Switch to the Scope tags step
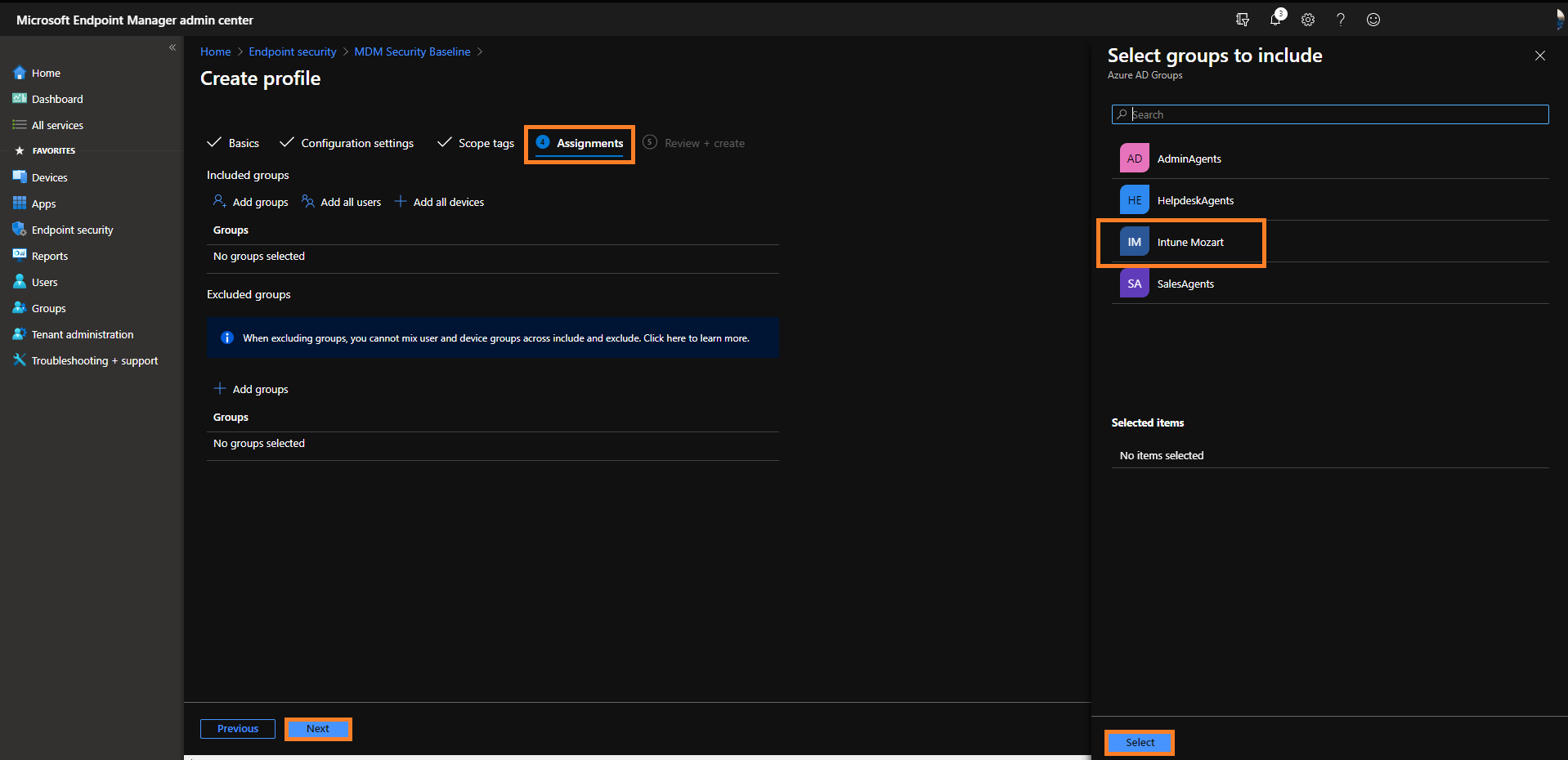The width and height of the screenshot is (1568, 760). coord(476,143)
